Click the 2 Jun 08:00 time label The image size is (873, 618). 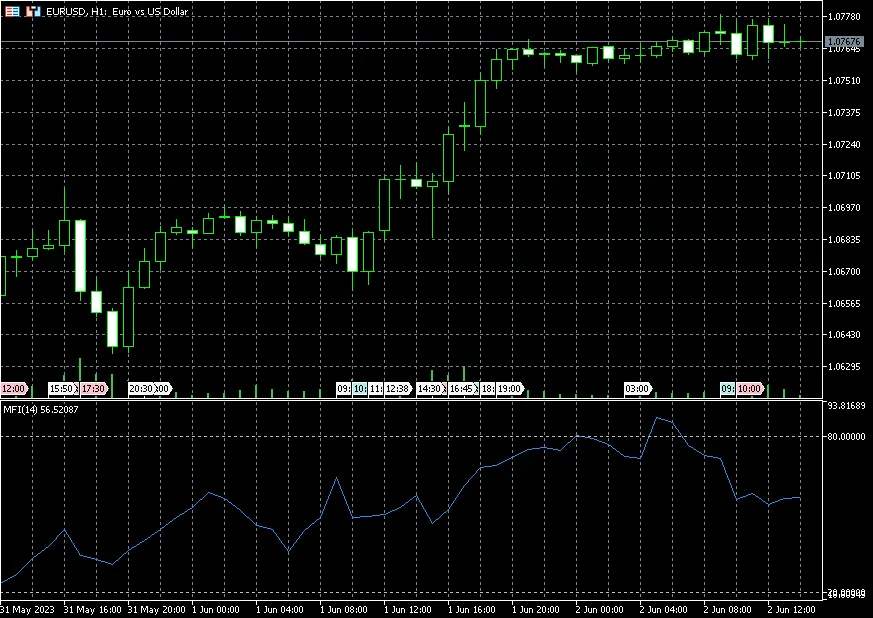pos(728,610)
